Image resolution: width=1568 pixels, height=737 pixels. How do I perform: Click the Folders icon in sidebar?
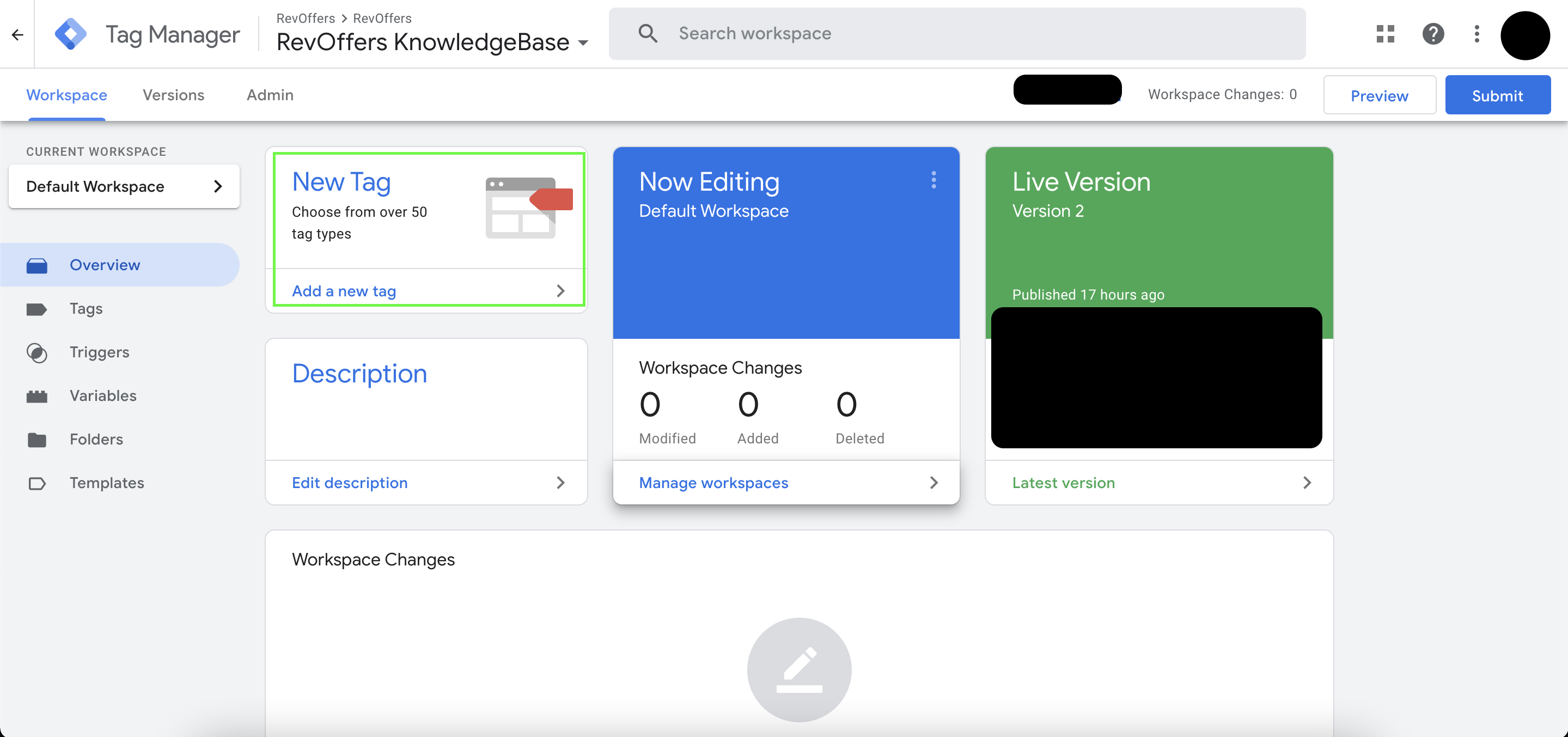pos(36,440)
